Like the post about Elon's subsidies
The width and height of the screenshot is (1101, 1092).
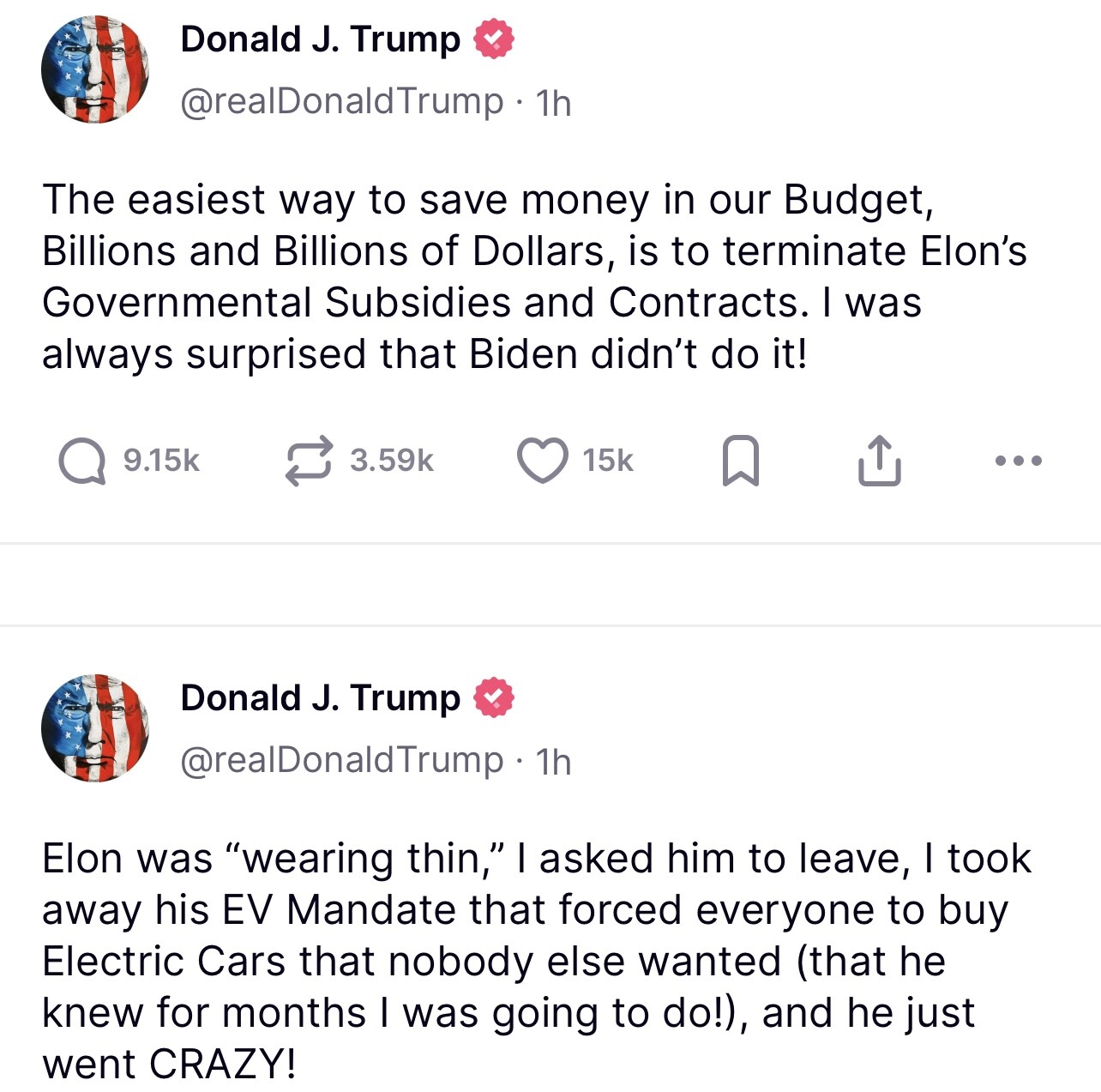click(542, 462)
